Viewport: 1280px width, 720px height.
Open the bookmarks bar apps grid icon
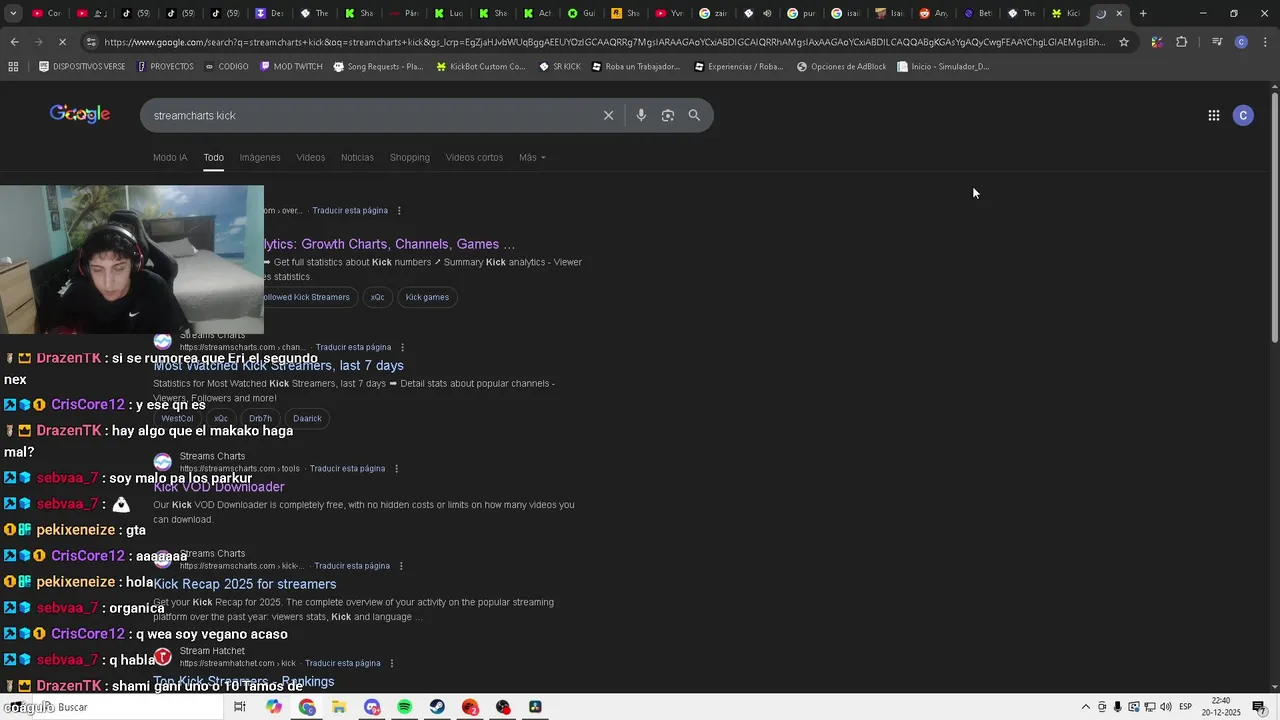[13, 66]
